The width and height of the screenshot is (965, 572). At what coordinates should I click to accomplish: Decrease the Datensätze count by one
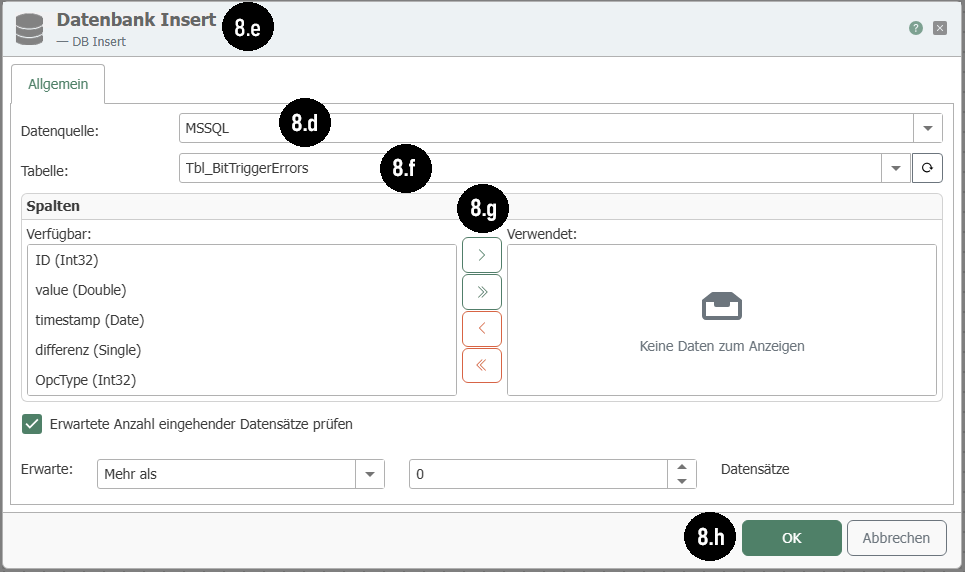(x=681, y=481)
